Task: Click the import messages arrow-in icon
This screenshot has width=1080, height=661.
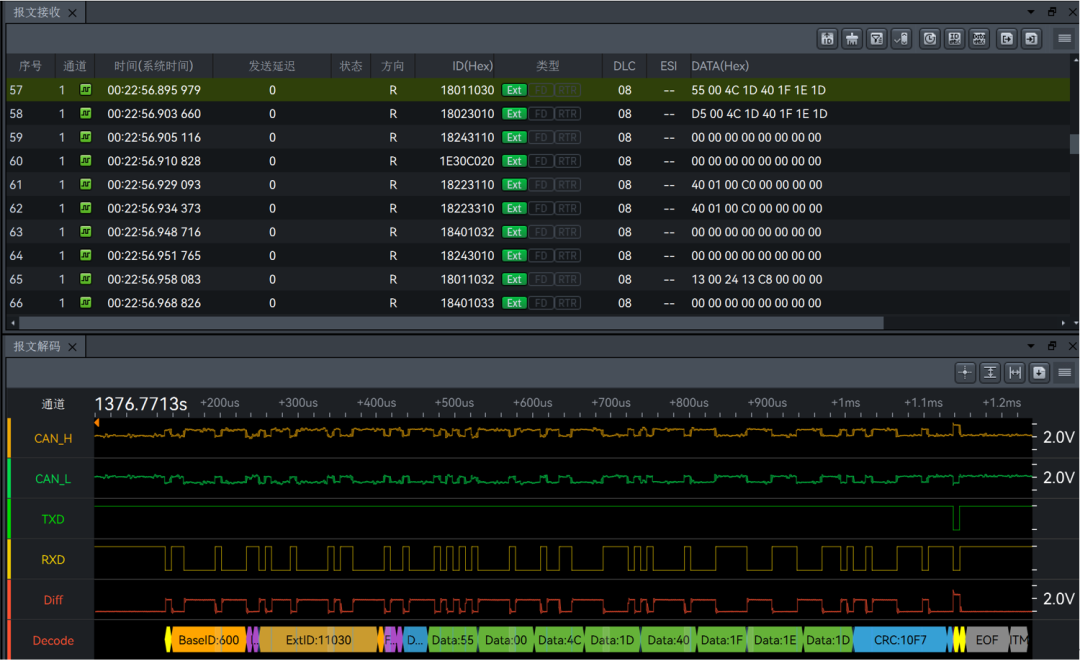Action: coord(1032,39)
